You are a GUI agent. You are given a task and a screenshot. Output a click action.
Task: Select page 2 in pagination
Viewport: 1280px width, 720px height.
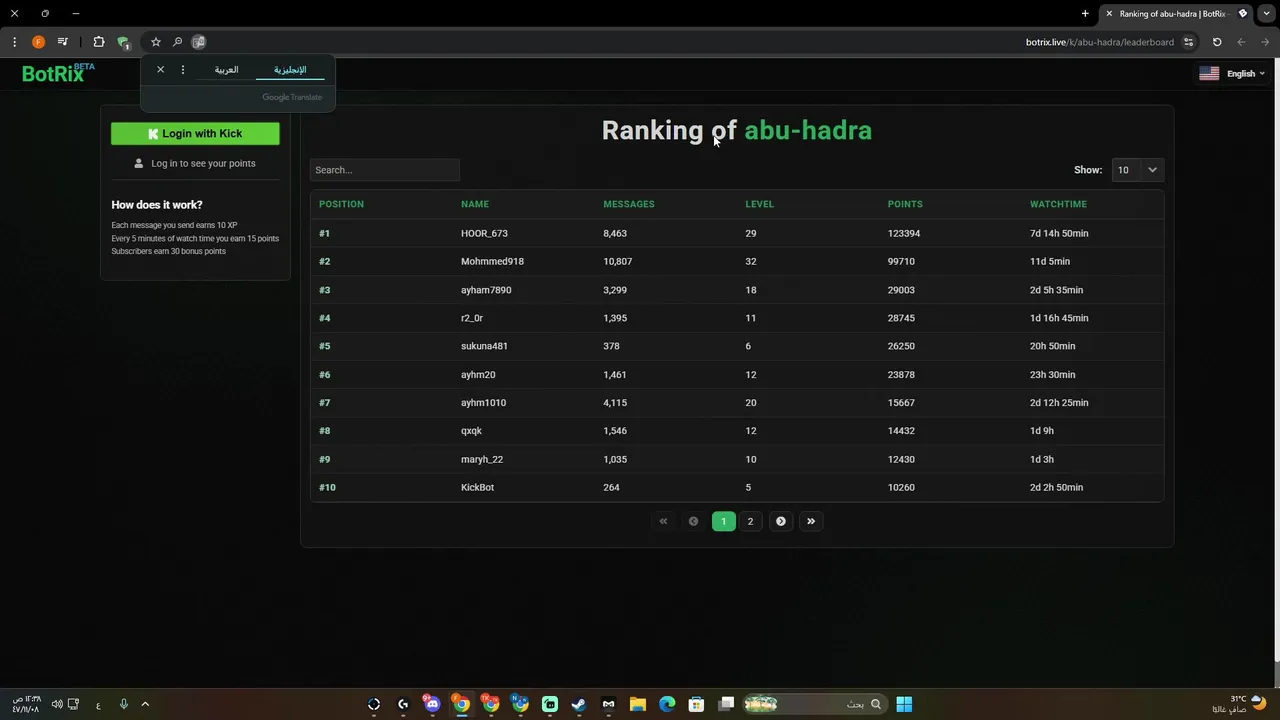[x=750, y=521]
